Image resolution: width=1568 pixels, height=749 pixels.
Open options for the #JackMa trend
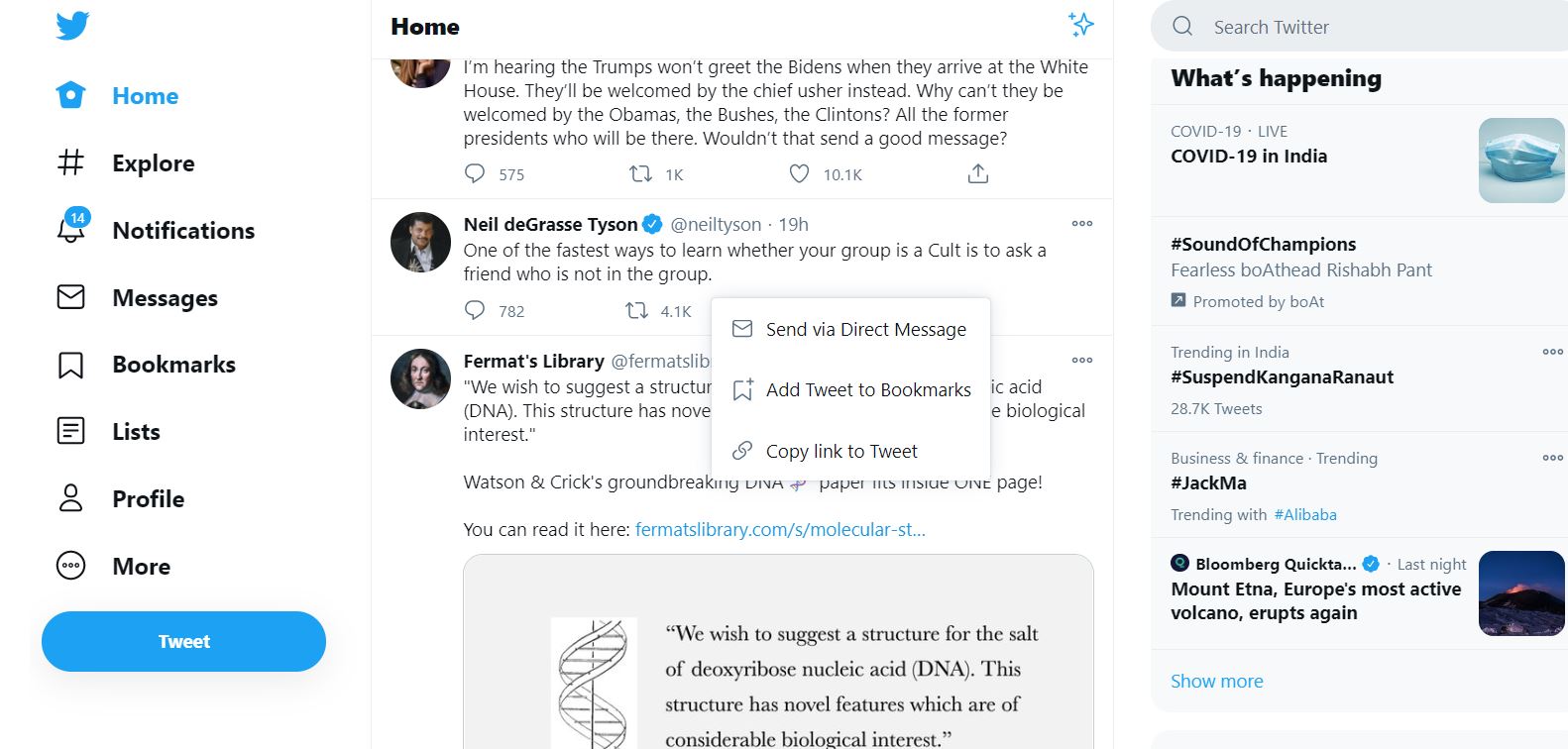pos(1552,459)
